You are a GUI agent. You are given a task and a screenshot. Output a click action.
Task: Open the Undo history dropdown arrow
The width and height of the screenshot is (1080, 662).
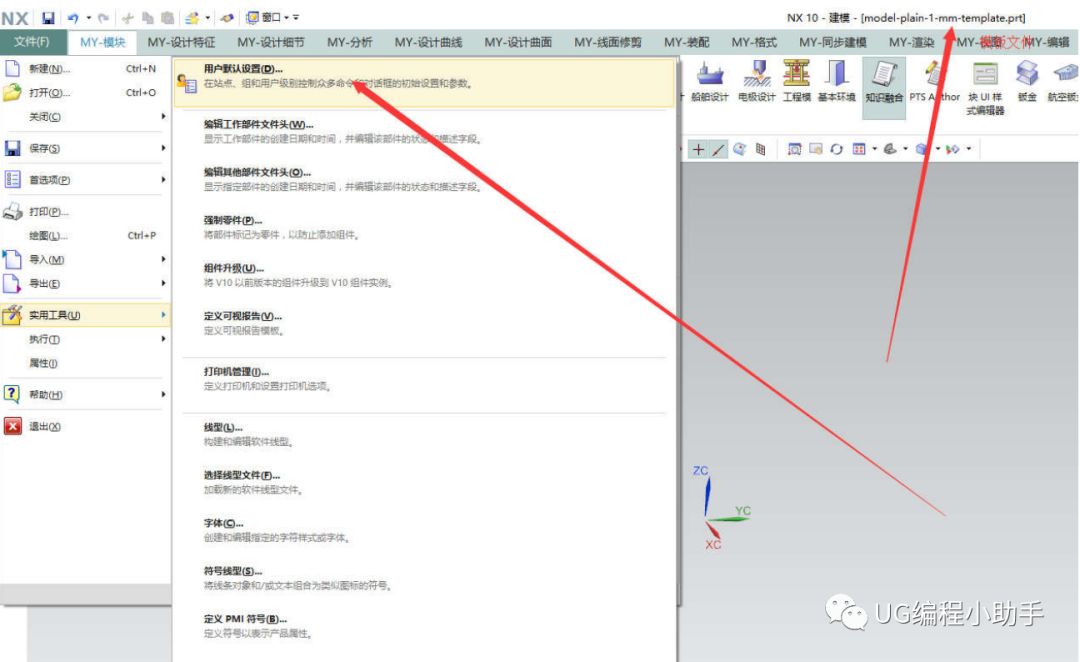click(88, 17)
